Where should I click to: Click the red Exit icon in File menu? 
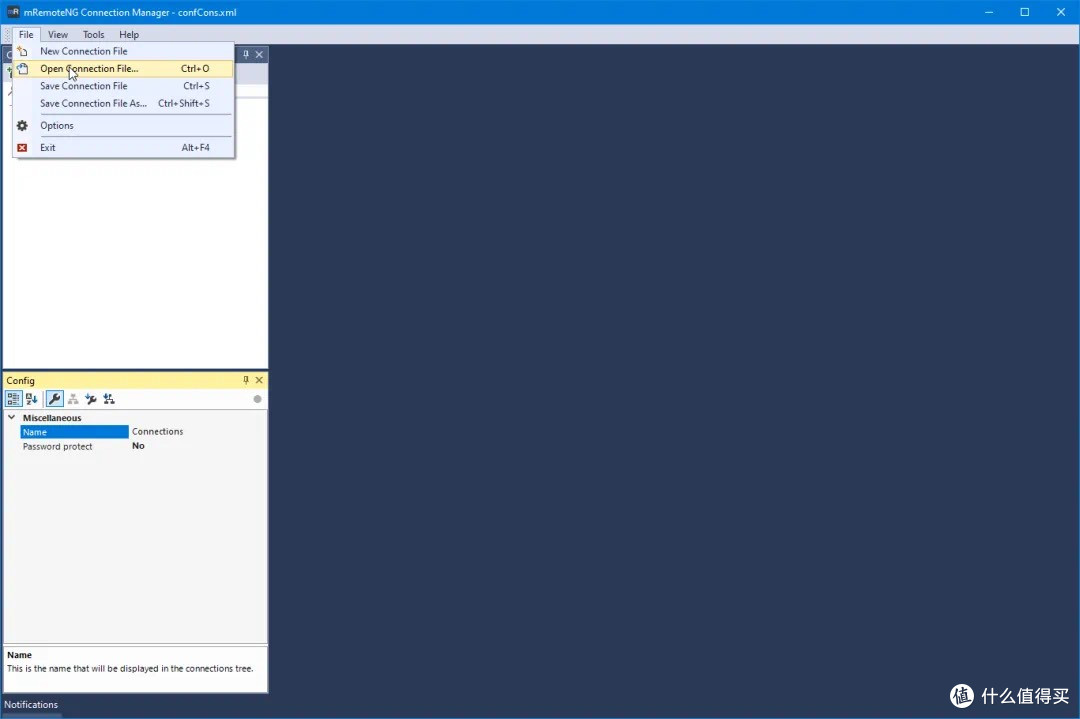(x=22, y=147)
